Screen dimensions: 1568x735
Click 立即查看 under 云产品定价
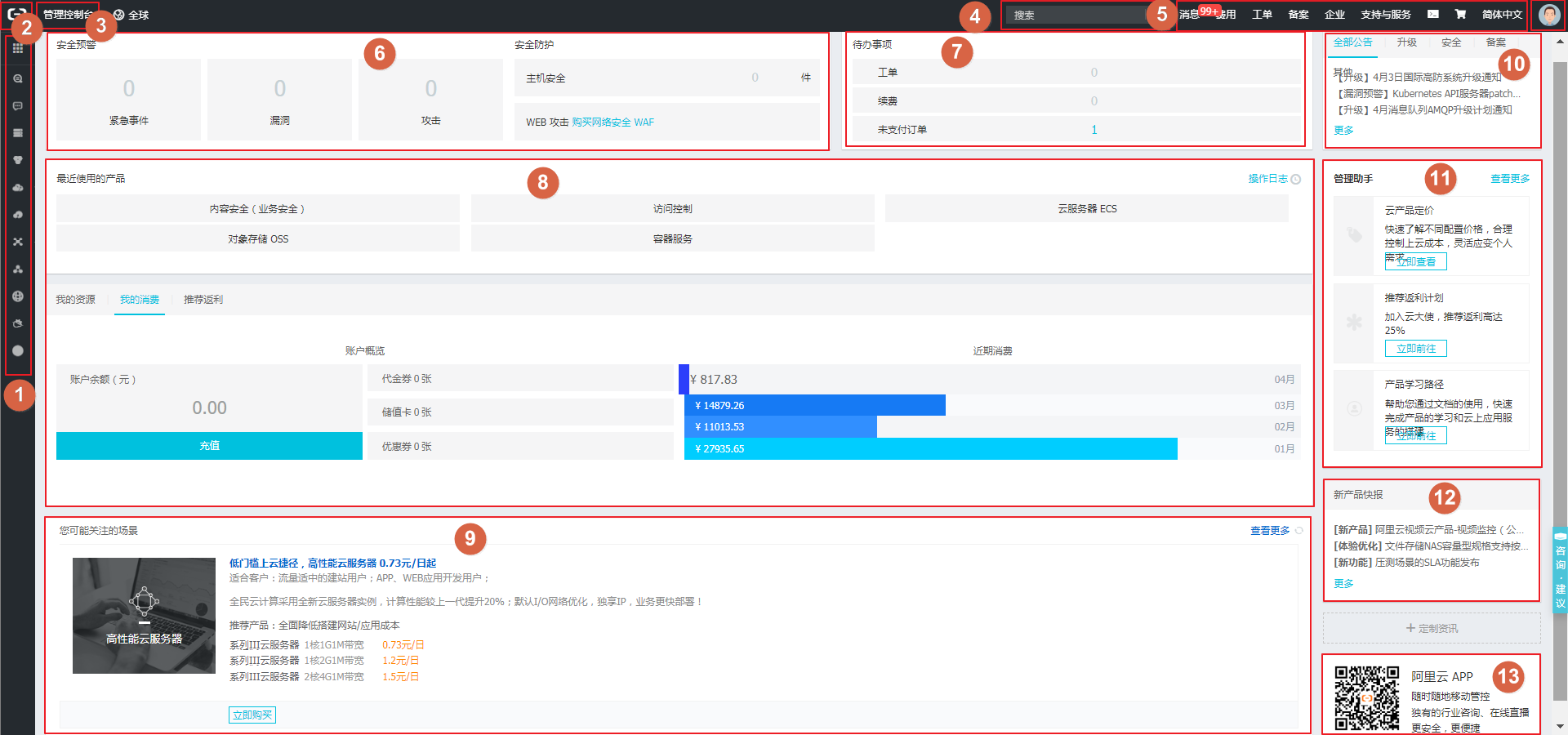pyautogui.click(x=1415, y=261)
